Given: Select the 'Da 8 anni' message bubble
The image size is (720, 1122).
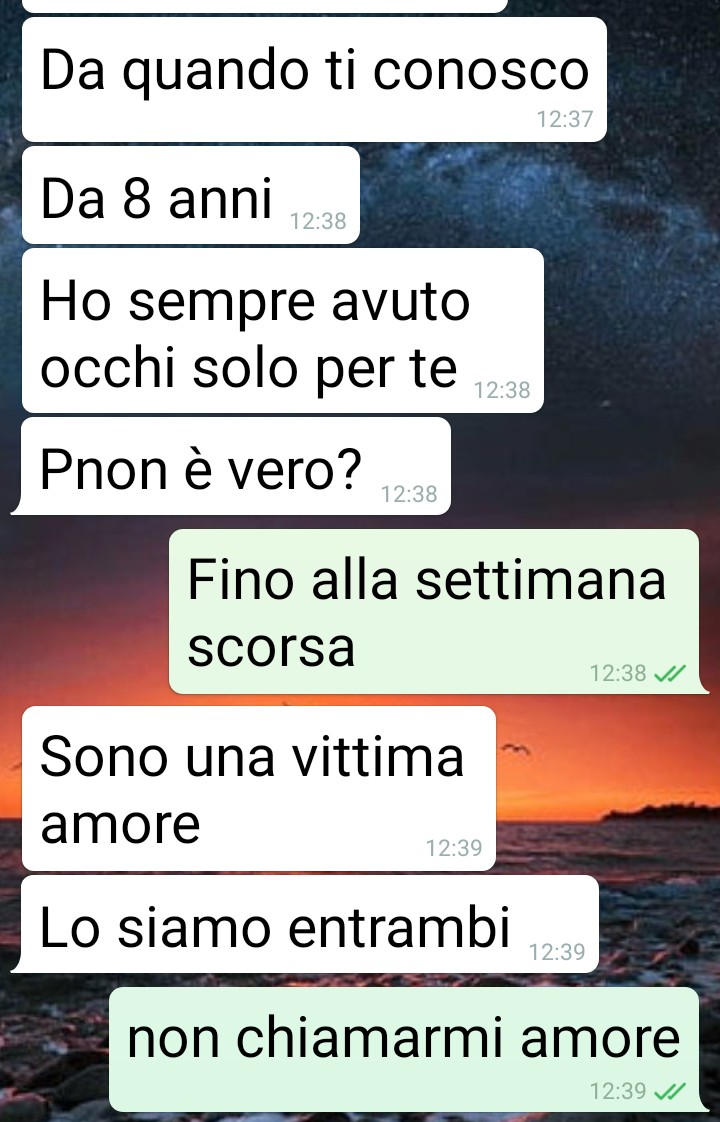Looking at the screenshot, I should pyautogui.click(x=190, y=195).
